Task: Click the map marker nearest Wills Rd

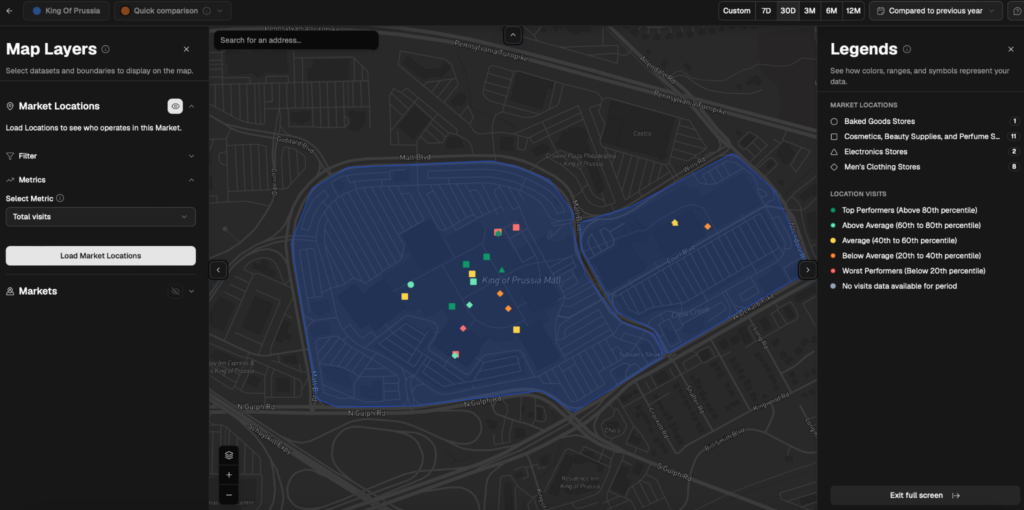Action: click(x=675, y=223)
